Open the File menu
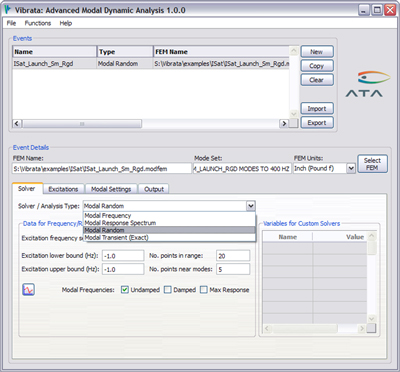This screenshot has width=400, height=372. (x=11, y=23)
